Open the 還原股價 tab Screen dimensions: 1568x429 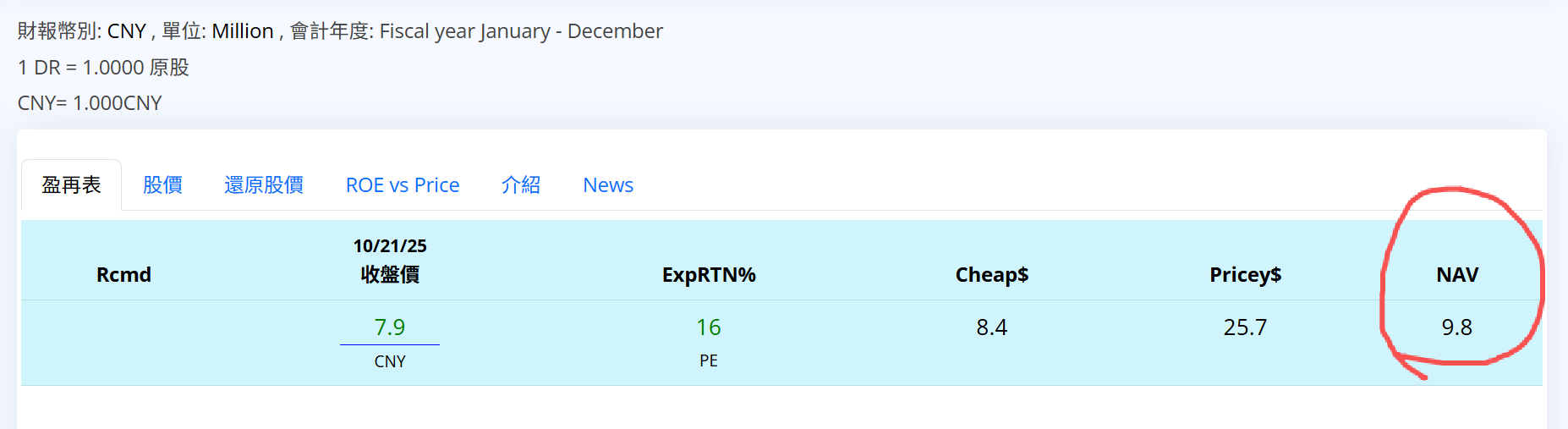264,185
